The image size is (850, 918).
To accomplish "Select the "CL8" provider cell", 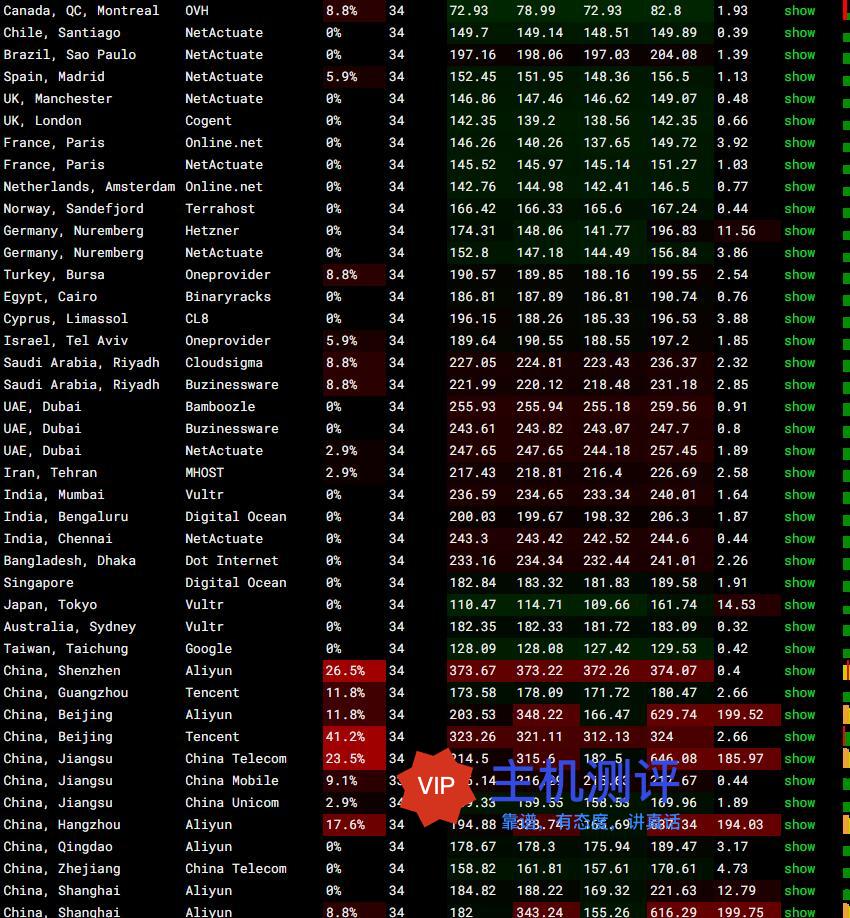I will 197,318.
